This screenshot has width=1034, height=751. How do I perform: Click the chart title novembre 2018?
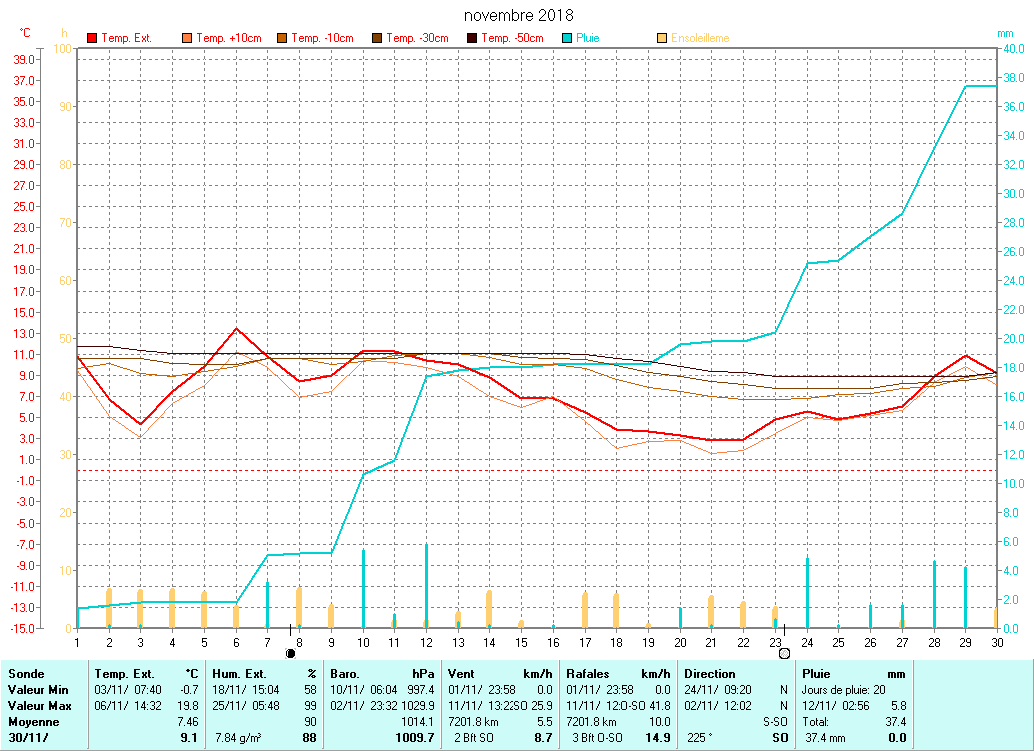[519, 16]
